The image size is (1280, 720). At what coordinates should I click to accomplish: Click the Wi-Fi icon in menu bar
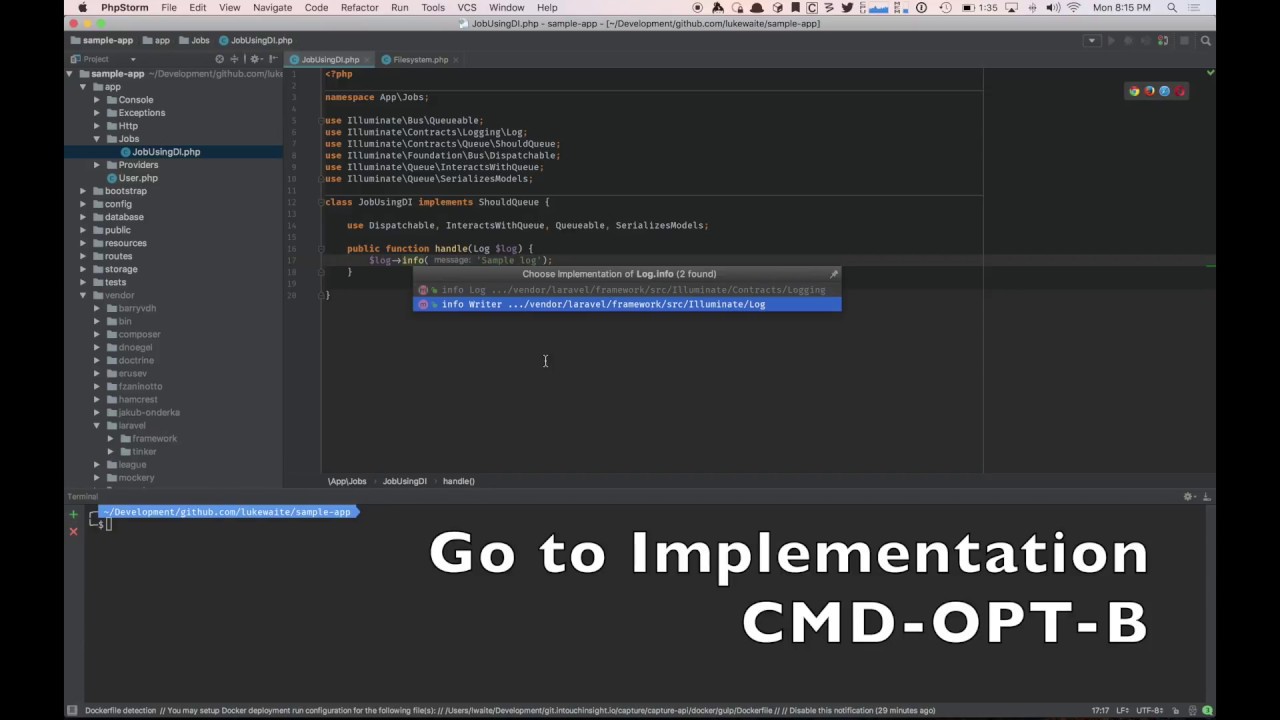click(x=1074, y=7)
